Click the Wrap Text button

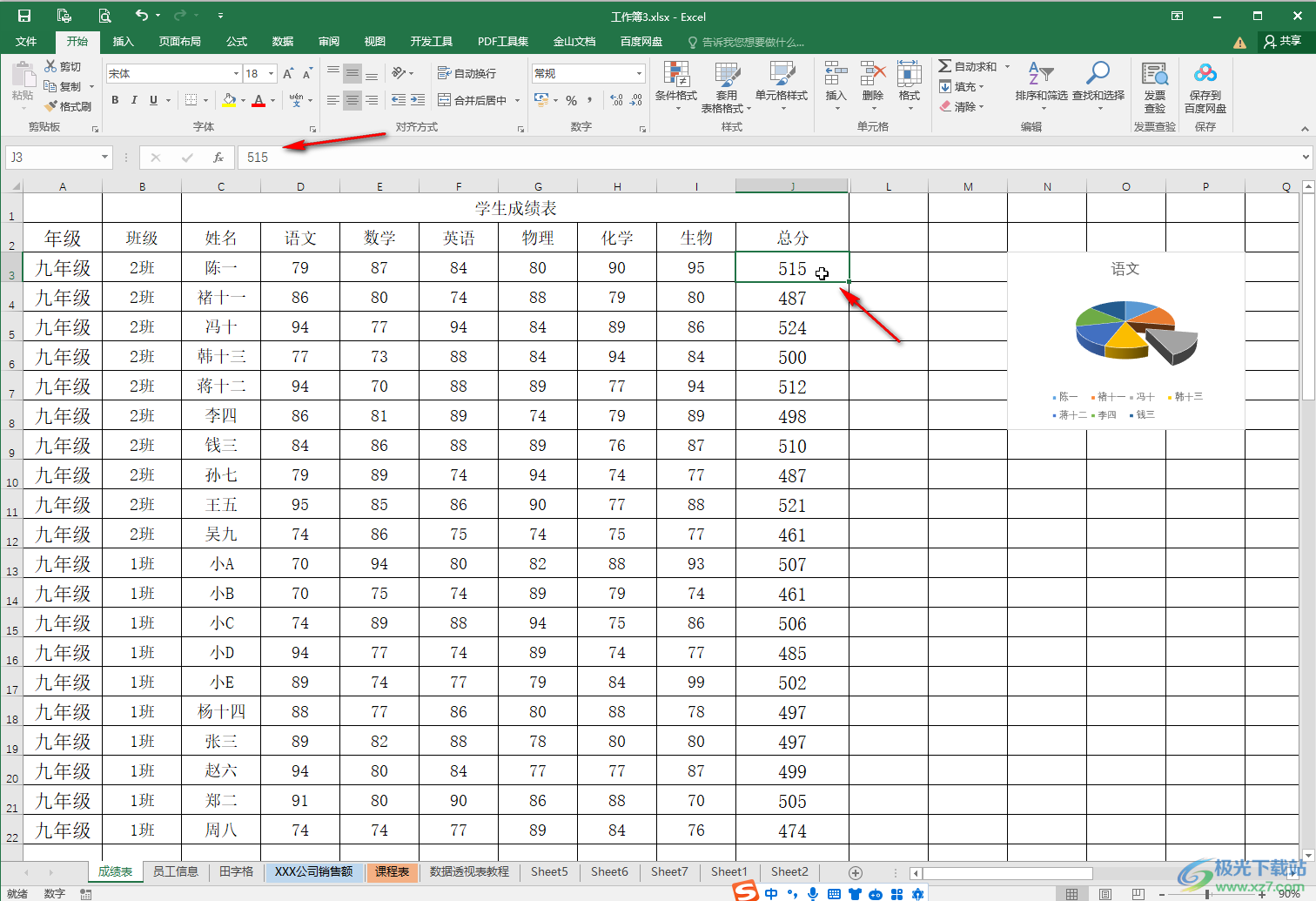tap(467, 74)
